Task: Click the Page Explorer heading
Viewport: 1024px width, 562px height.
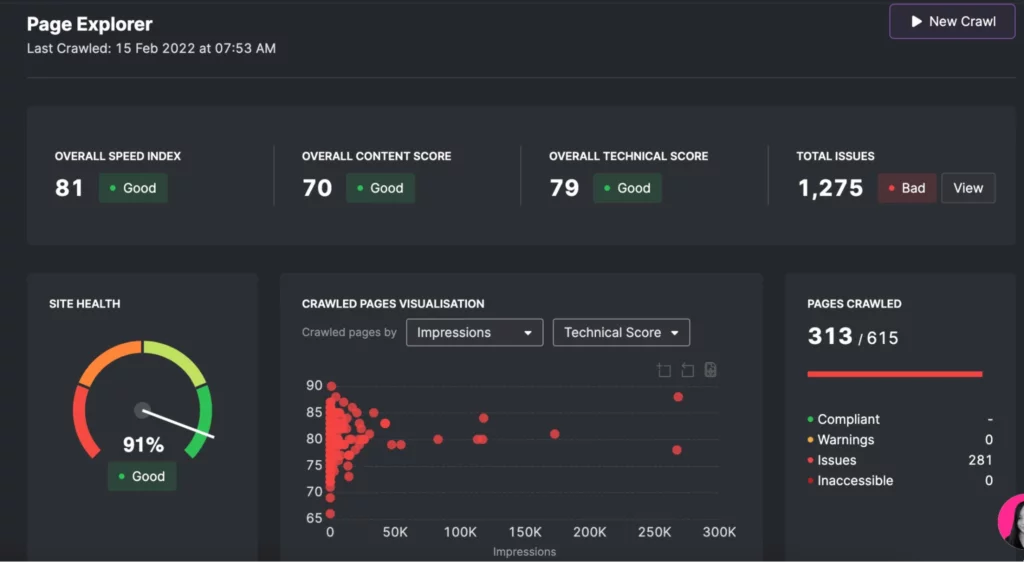Action: pos(90,24)
